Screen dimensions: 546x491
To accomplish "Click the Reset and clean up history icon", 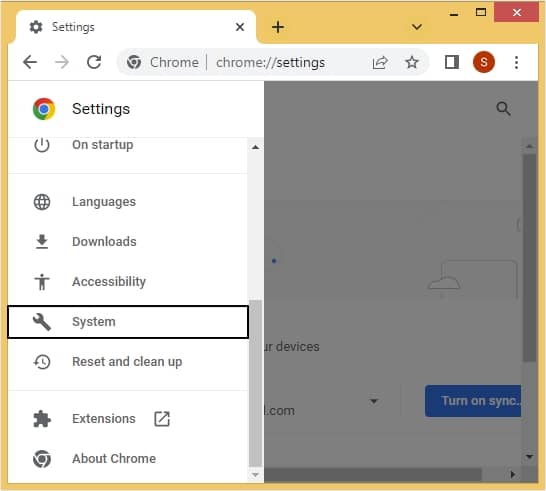I will tap(42, 362).
